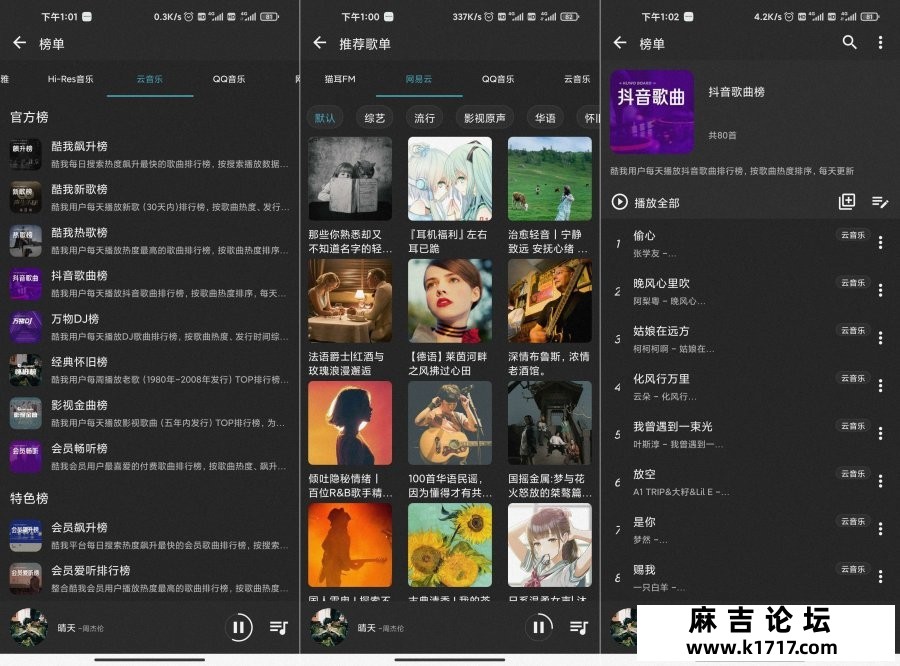Tap back arrow on the 抖音歌曲榜 detail screen
Viewport: 900px width, 666px height.
620,42
